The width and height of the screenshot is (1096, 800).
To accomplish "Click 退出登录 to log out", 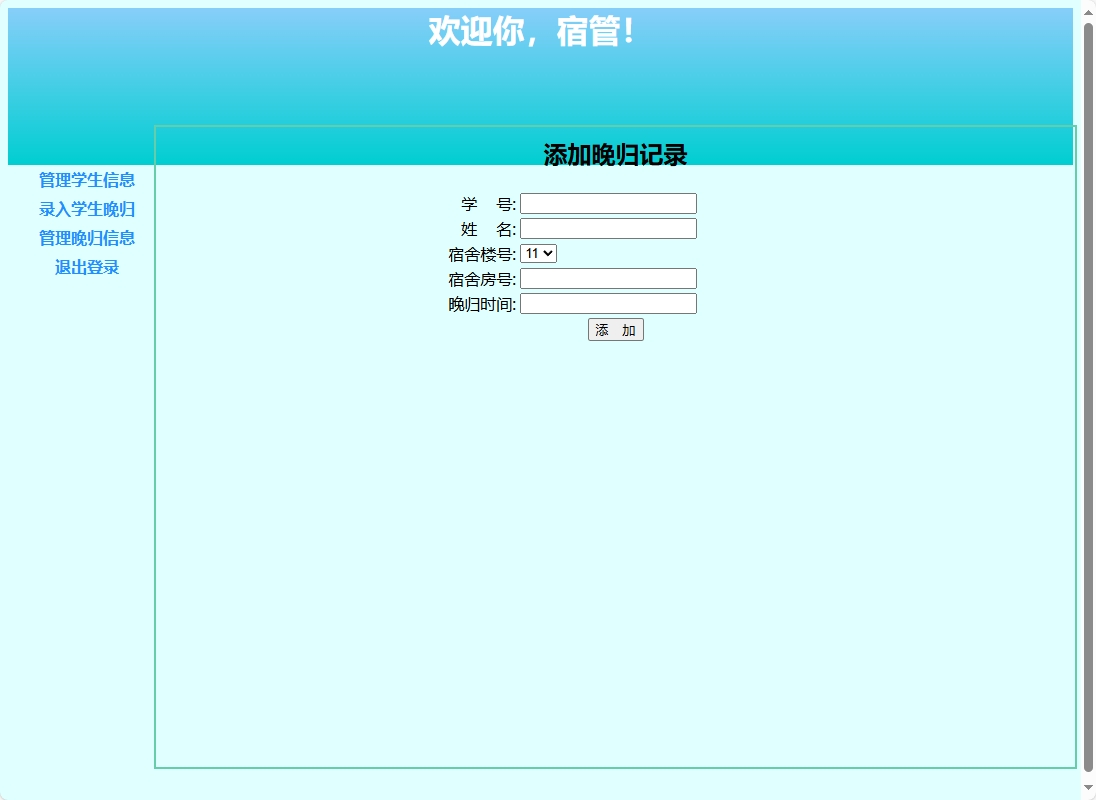I will [x=85, y=267].
